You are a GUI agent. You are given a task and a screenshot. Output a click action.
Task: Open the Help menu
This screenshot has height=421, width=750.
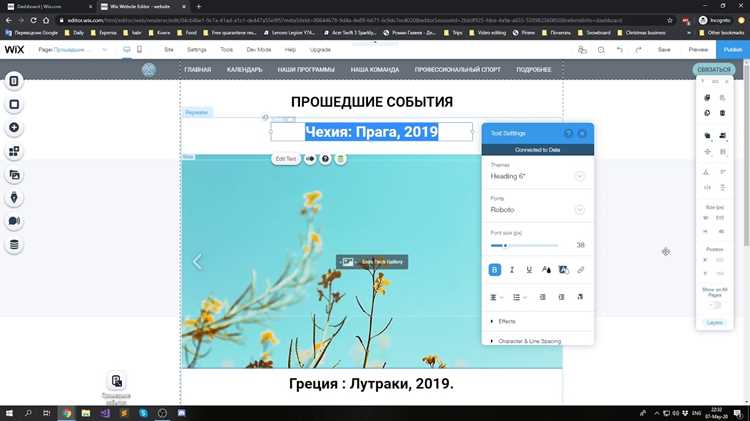(x=290, y=50)
